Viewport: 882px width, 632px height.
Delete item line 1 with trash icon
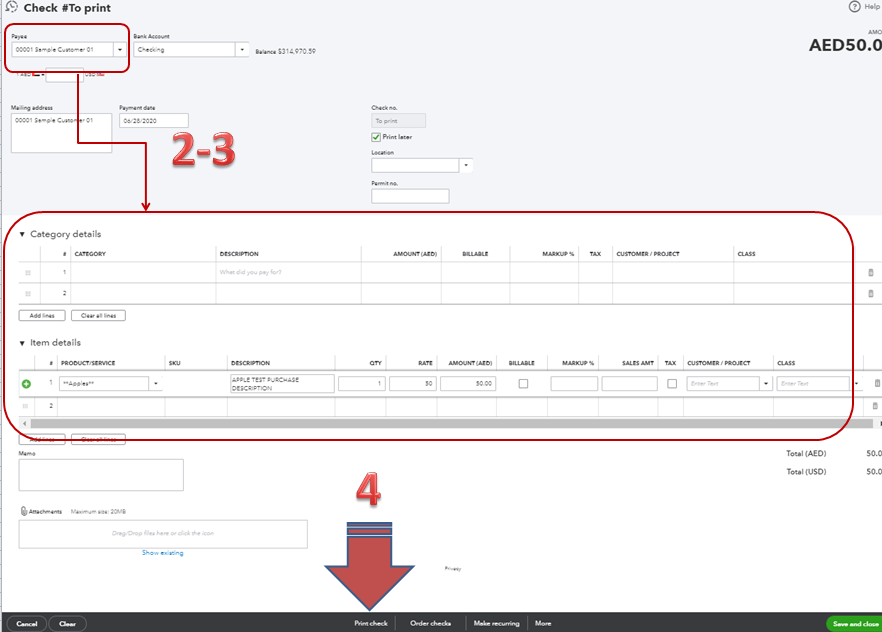click(x=877, y=383)
